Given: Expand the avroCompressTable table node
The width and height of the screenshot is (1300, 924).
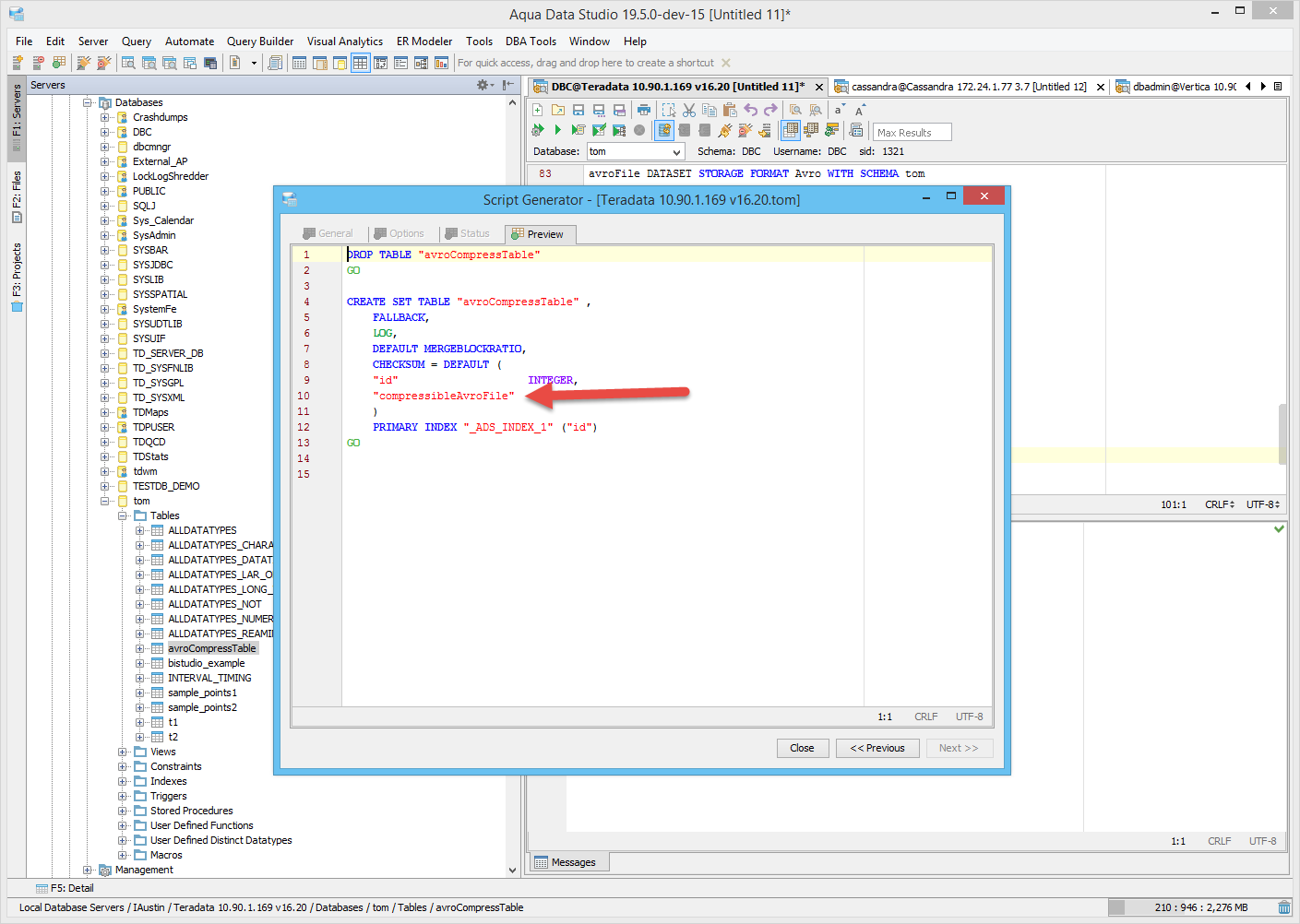Looking at the screenshot, I should (x=140, y=648).
